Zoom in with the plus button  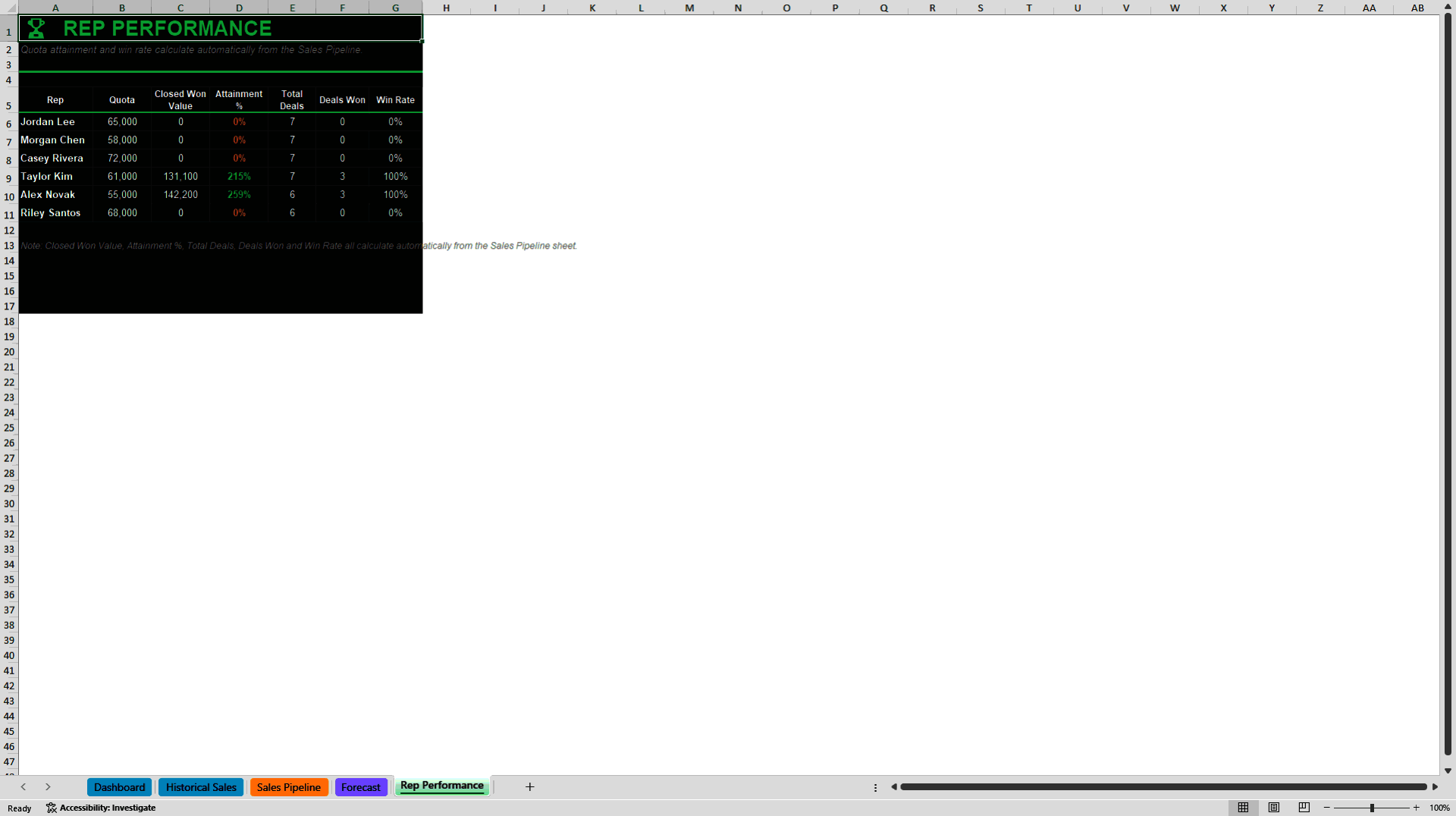(x=1417, y=808)
